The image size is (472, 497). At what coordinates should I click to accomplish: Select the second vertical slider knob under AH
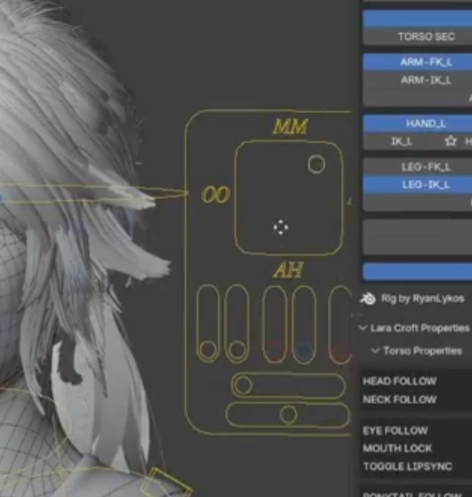click(x=237, y=350)
